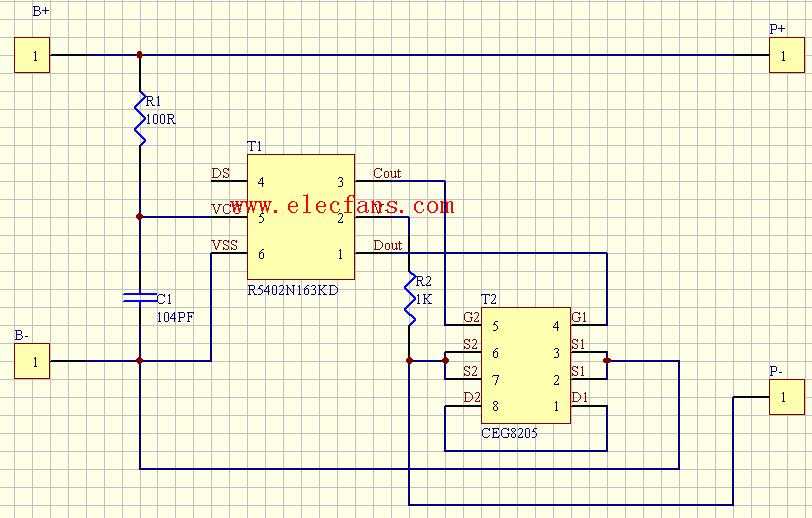Click the junction dot at VCC wire
Viewport: 812px width, 518px height.
(139, 217)
